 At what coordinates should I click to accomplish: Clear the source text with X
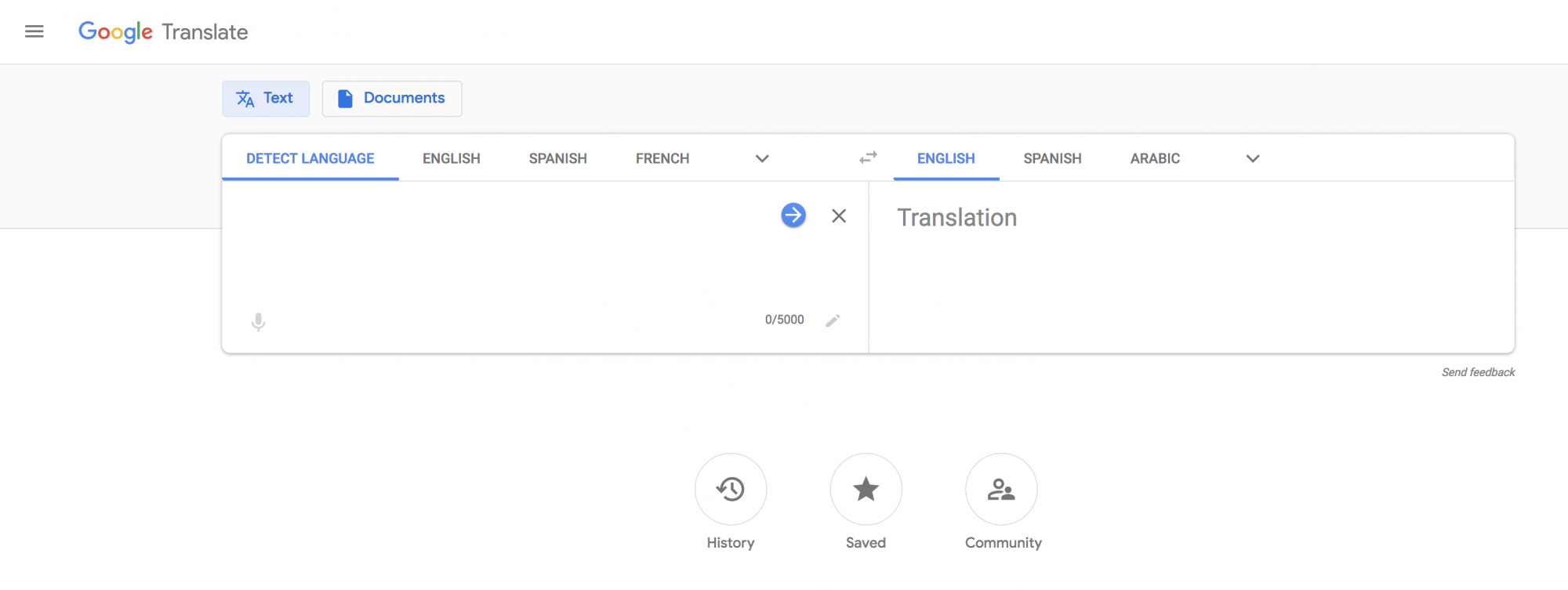point(839,215)
